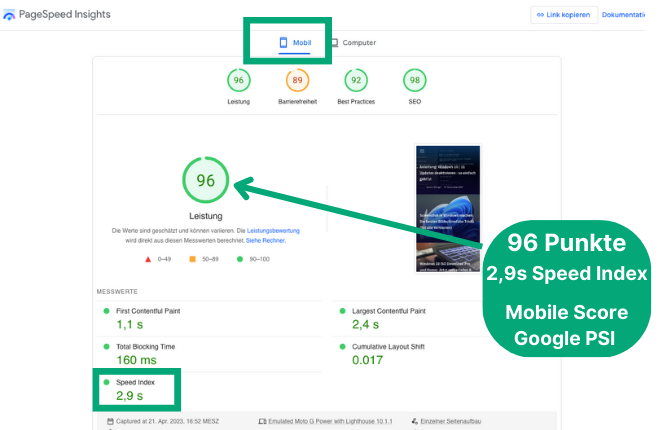Screen dimensions: 664x430
Task: Click Total Blocking Time metric label
Action: tap(146, 347)
